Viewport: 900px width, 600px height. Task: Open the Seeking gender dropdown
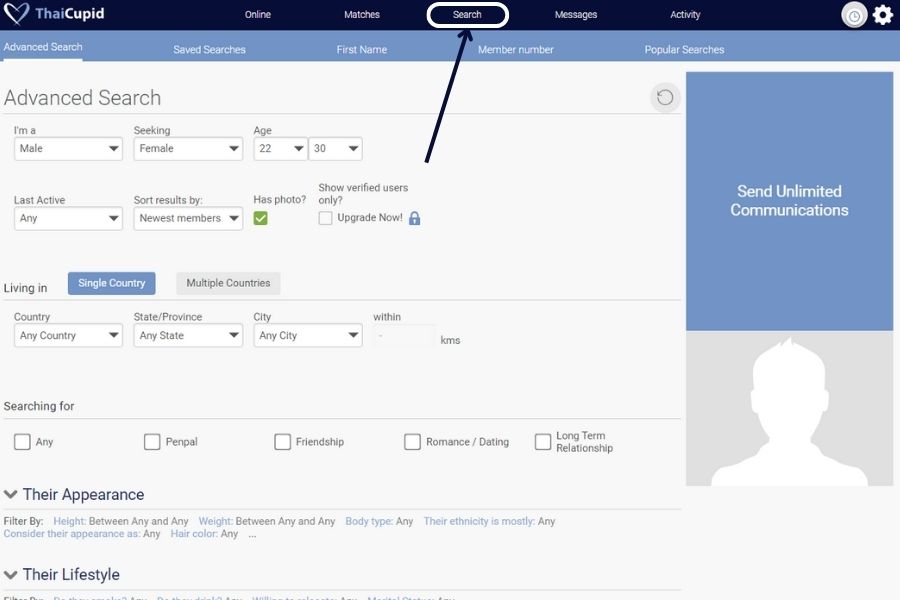click(188, 149)
